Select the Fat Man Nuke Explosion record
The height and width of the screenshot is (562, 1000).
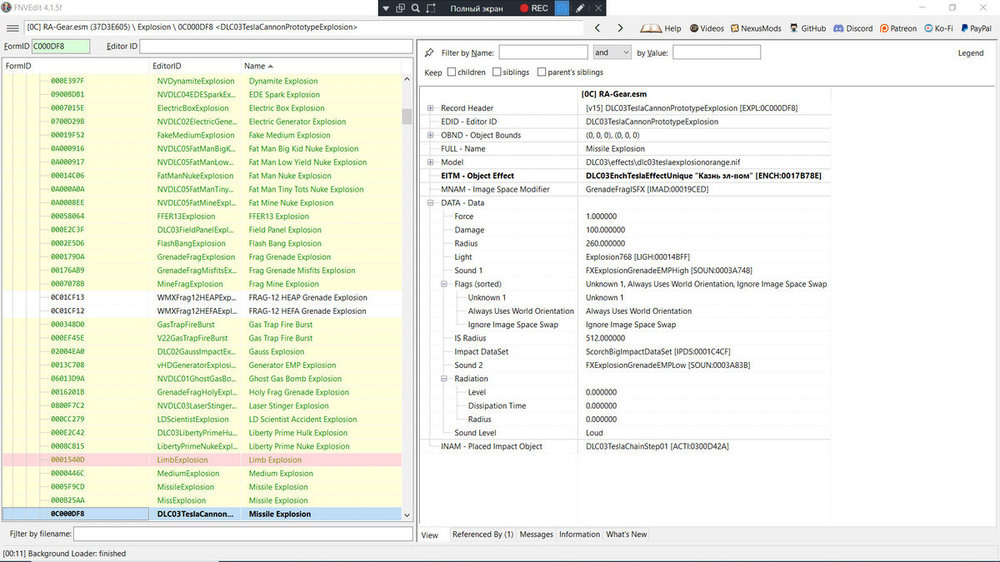click(x=202, y=175)
